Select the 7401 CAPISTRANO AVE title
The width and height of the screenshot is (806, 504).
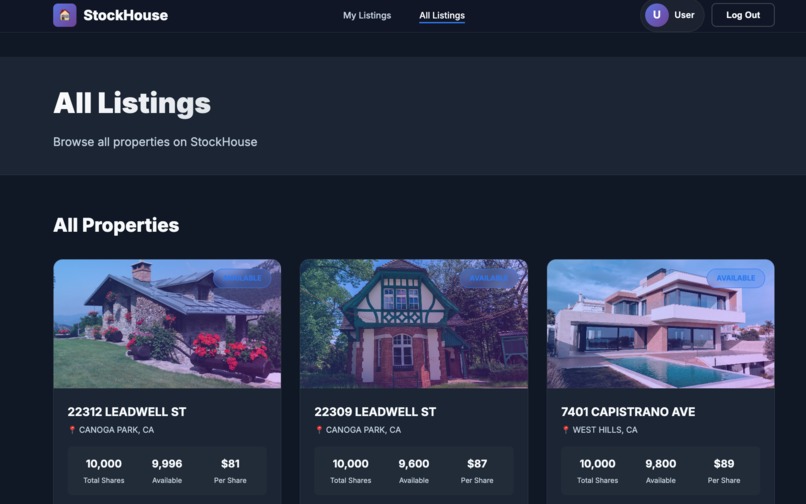628,412
